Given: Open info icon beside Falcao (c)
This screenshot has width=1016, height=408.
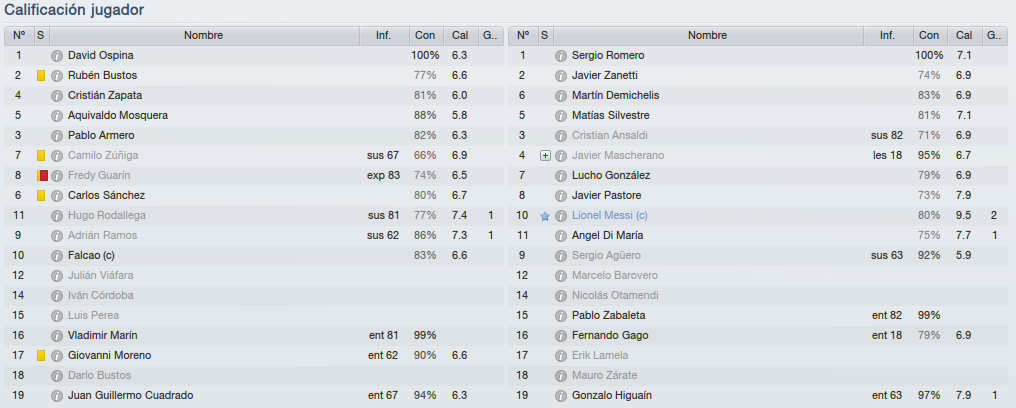Looking at the screenshot, I should click(57, 256).
